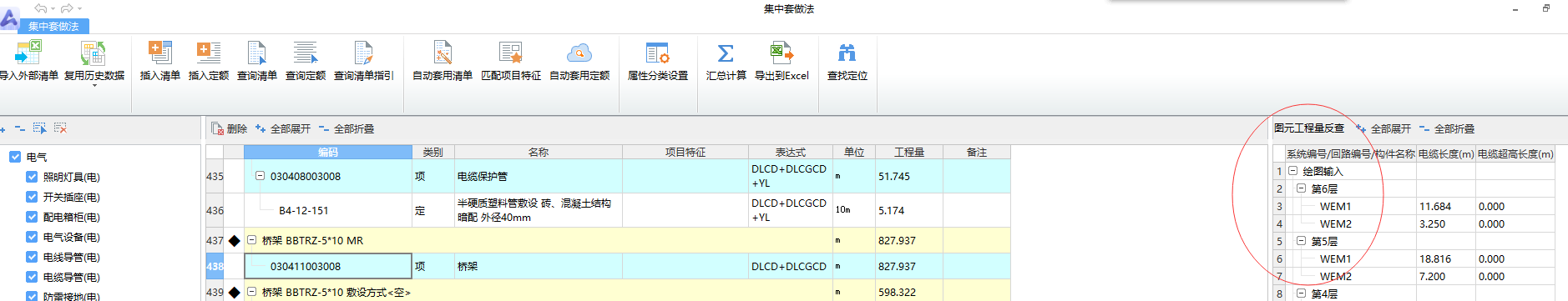Toggle the 电气 checkbox
This screenshot has width=1568, height=301.
tap(15, 157)
